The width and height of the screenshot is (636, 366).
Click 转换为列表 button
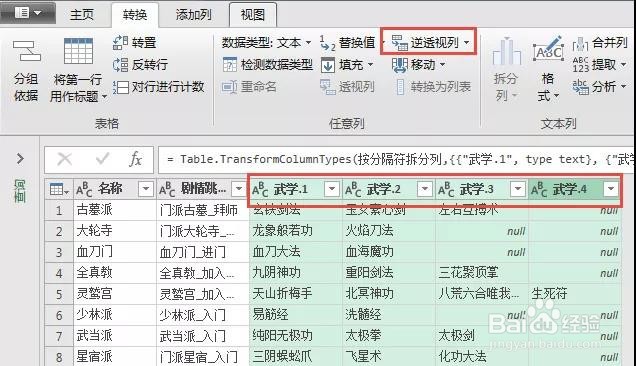tap(433, 86)
